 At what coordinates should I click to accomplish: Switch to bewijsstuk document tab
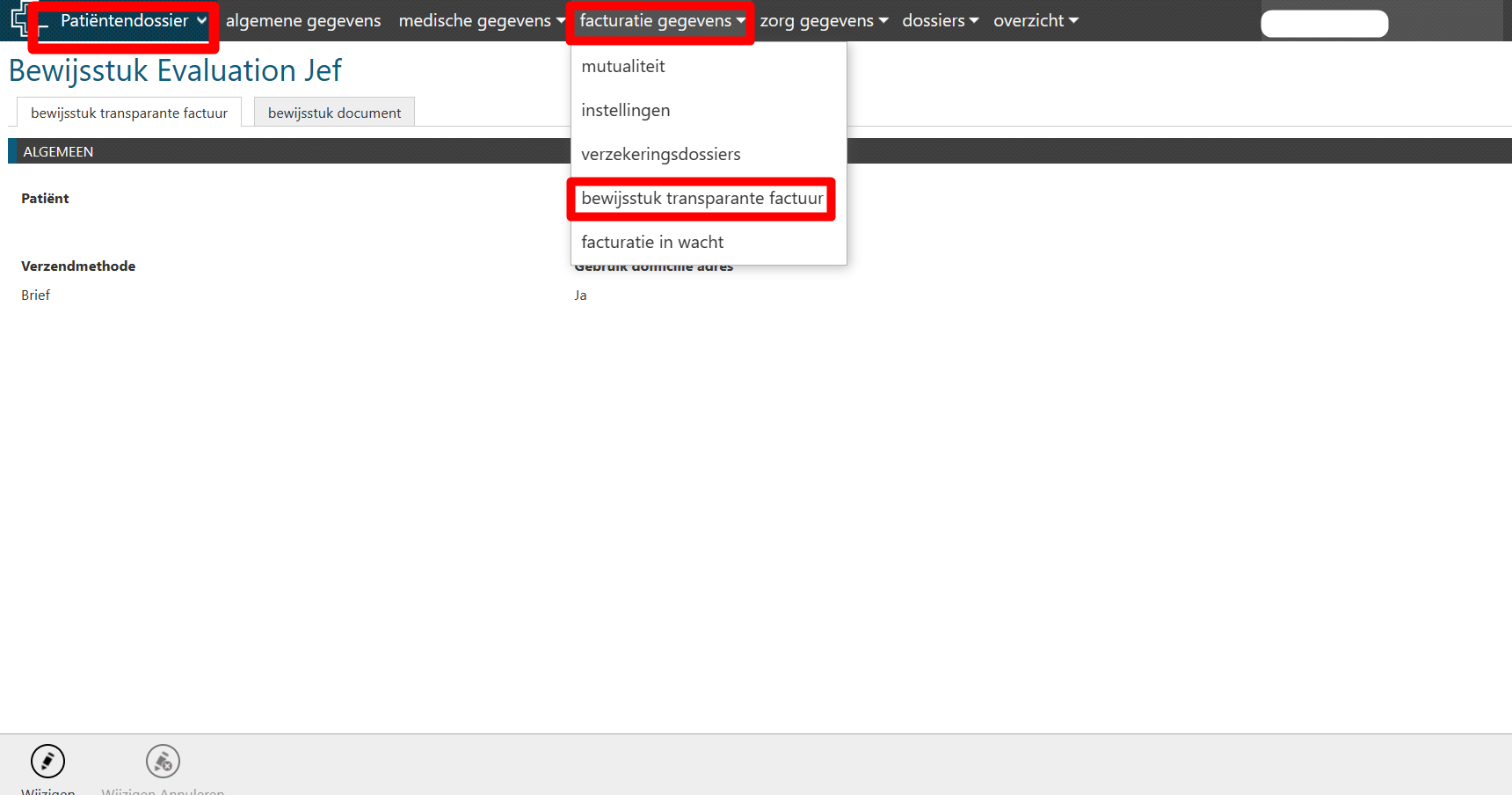(x=334, y=113)
